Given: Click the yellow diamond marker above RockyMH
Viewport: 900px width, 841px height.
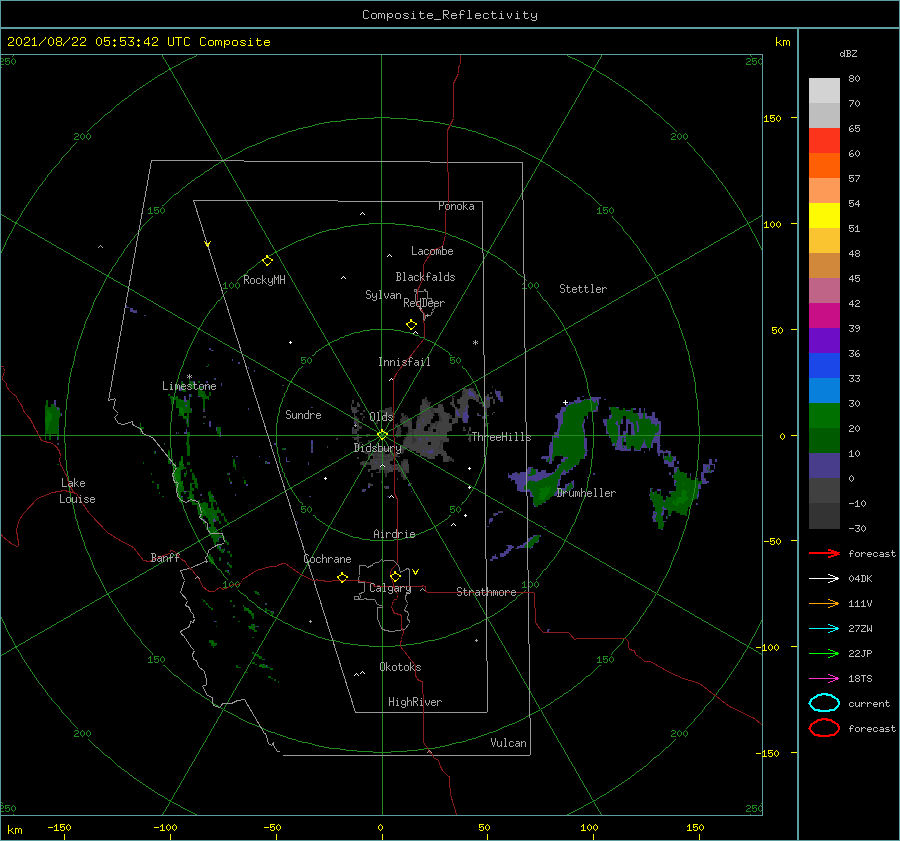Looking at the screenshot, I should (267, 261).
